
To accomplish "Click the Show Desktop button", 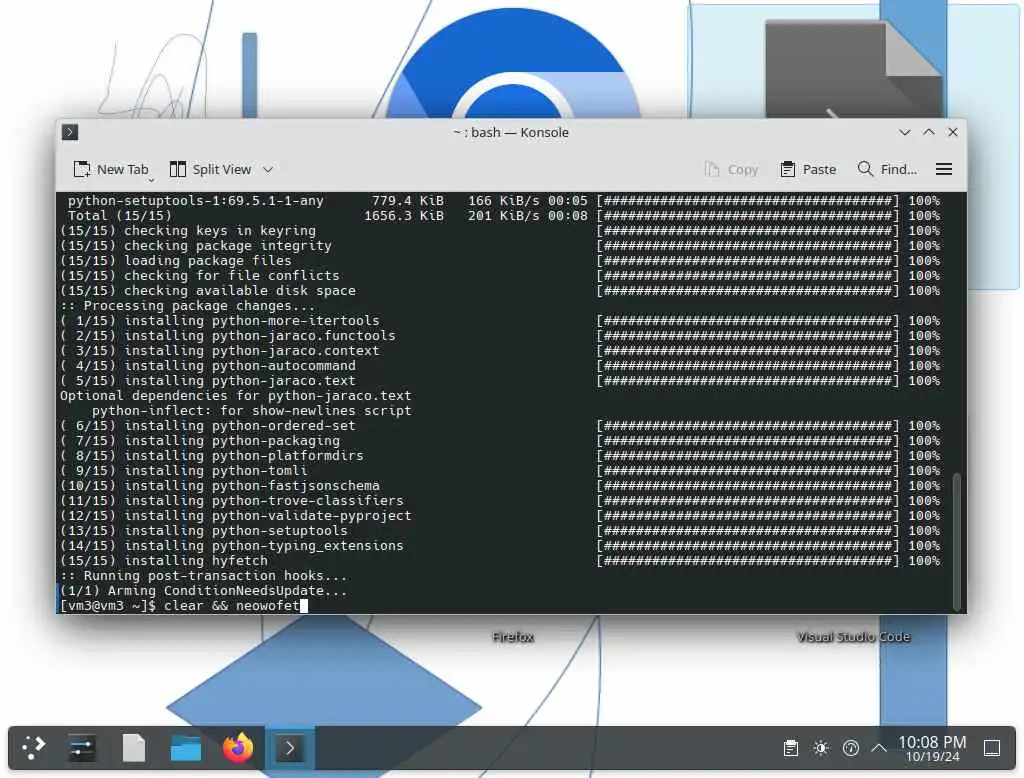I will point(991,748).
